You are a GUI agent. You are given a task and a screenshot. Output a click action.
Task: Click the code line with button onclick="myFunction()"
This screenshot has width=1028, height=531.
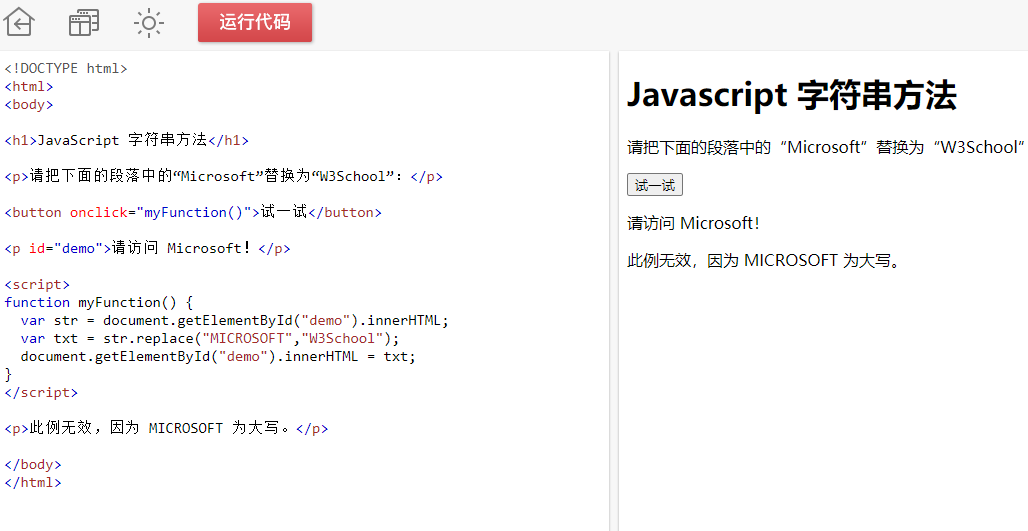193,212
